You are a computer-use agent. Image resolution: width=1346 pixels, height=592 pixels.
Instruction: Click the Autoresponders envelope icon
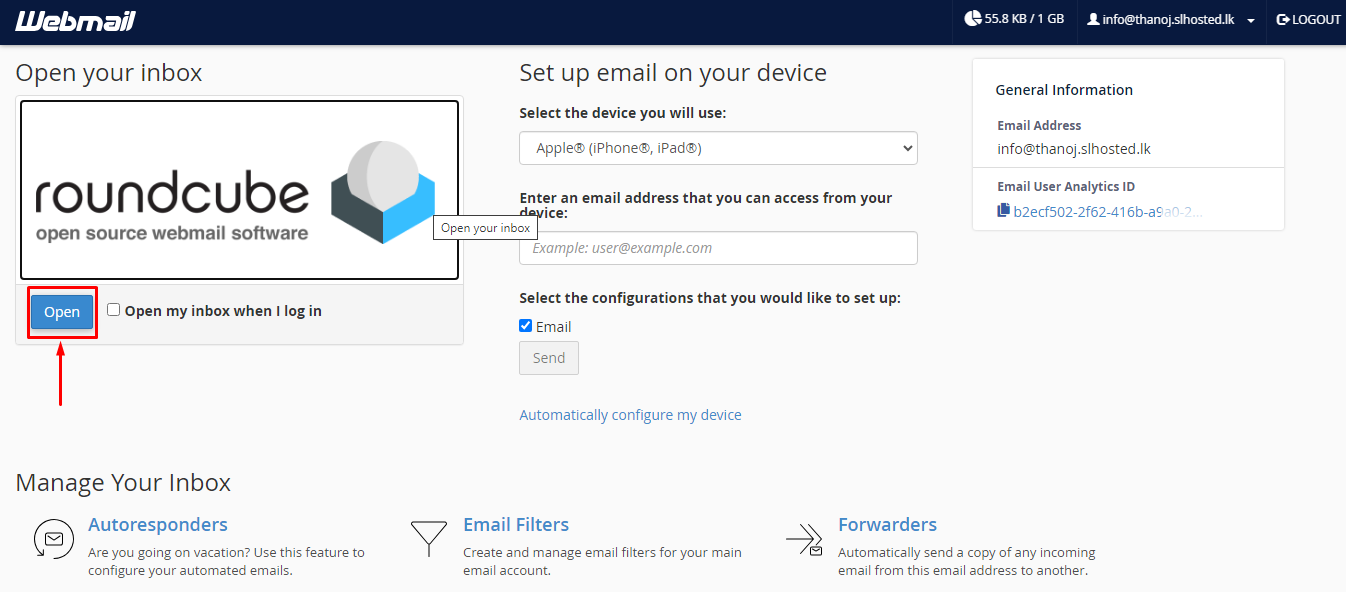click(53, 539)
